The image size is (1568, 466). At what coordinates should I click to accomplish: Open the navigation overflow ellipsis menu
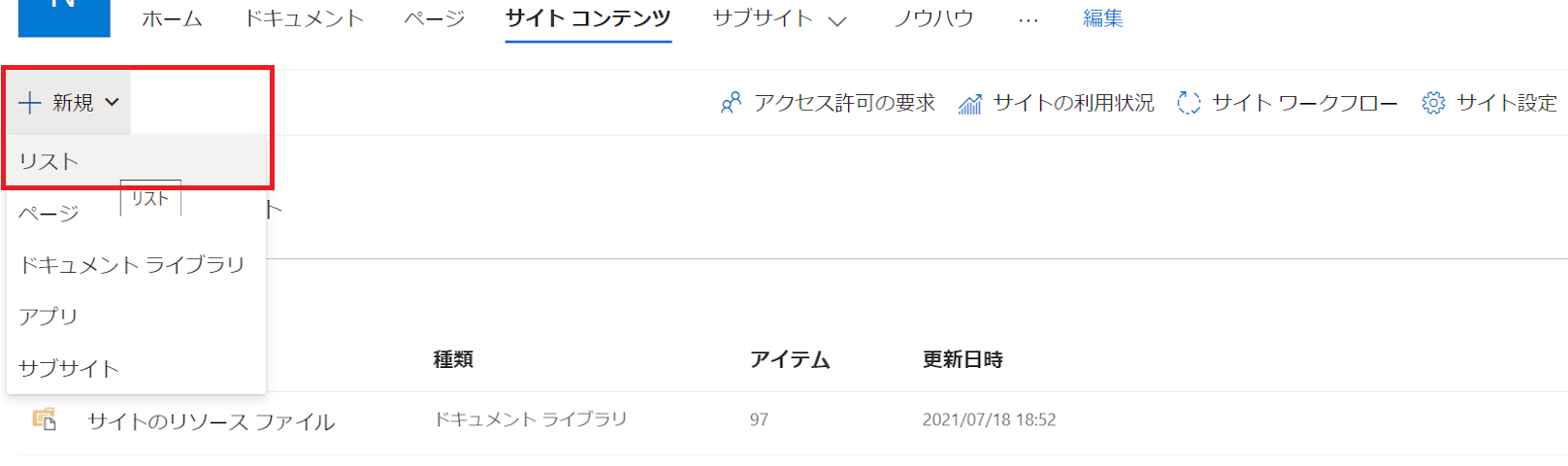tap(1029, 19)
